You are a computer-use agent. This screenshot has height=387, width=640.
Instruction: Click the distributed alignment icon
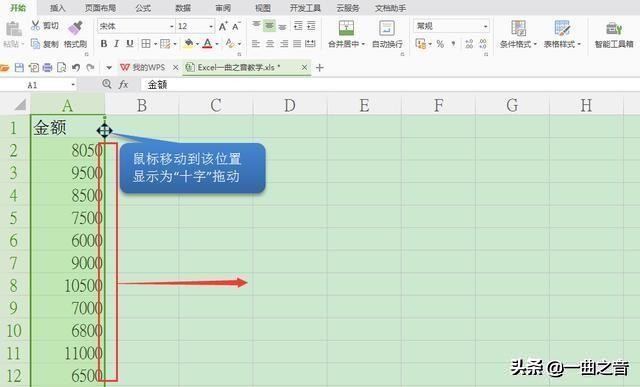point(311,44)
